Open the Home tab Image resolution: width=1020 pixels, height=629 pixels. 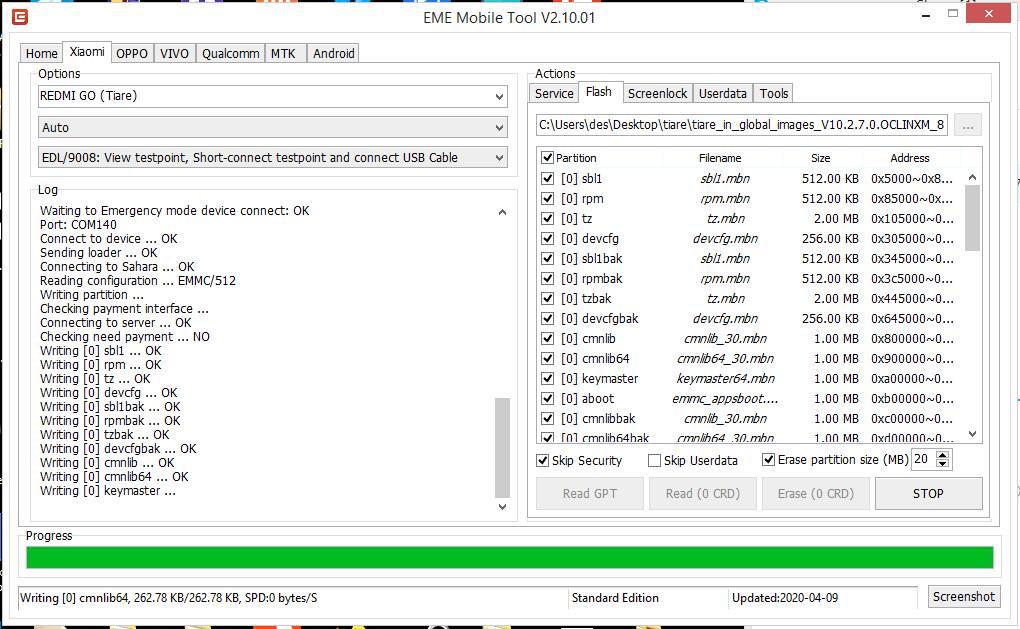tap(42, 53)
